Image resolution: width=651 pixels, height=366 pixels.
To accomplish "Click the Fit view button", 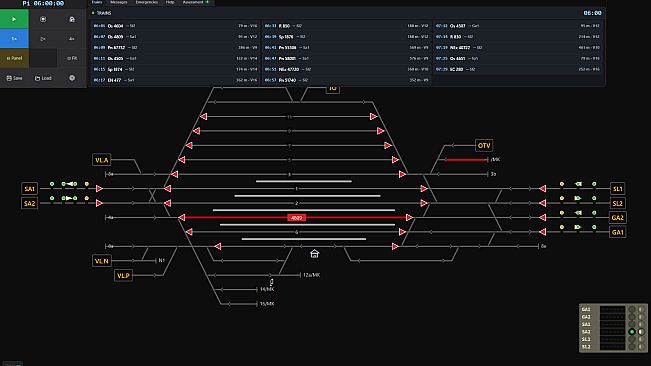I will pos(72,58).
